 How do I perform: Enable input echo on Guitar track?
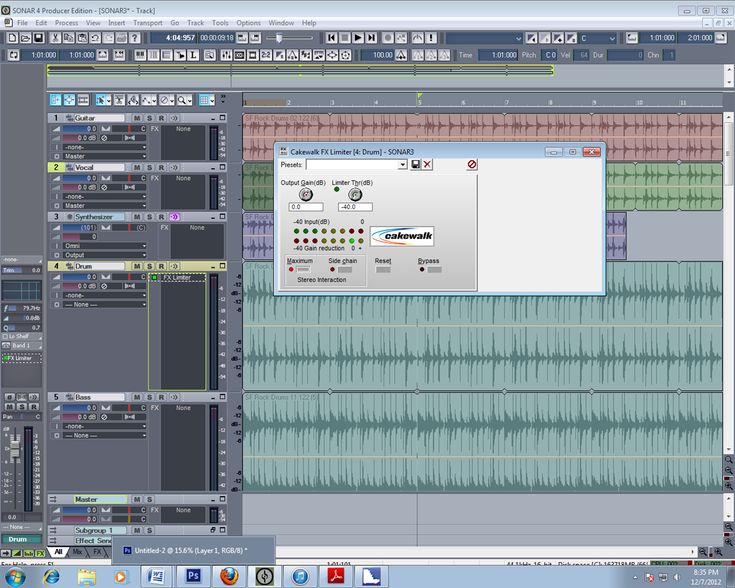click(x=174, y=118)
